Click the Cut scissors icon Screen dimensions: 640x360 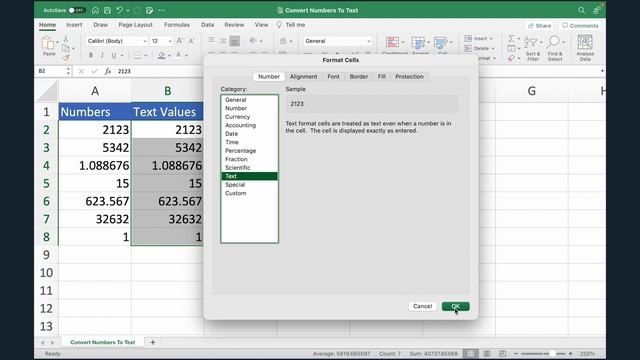[66, 39]
